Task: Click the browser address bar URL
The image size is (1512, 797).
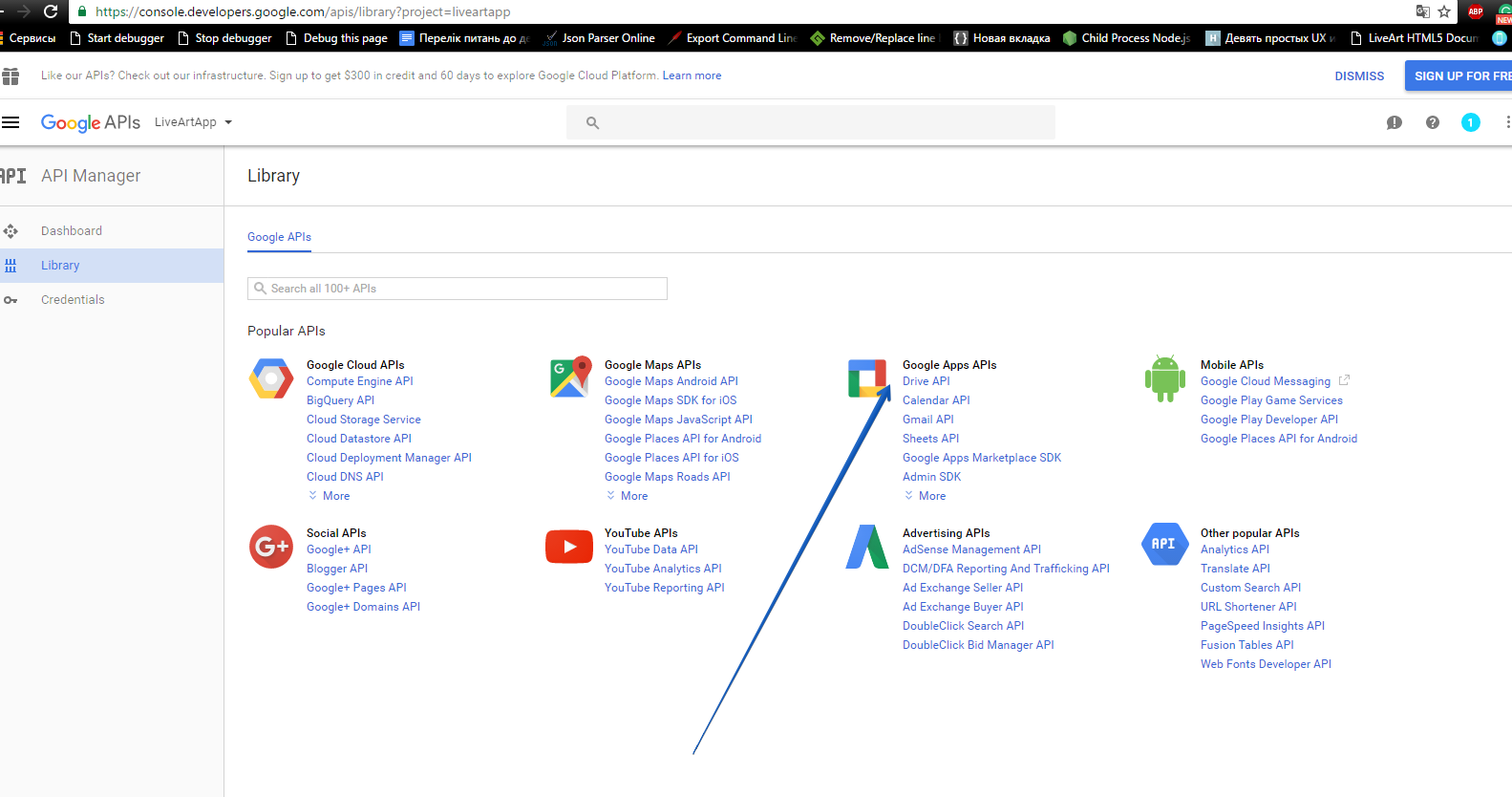Action: (x=303, y=11)
